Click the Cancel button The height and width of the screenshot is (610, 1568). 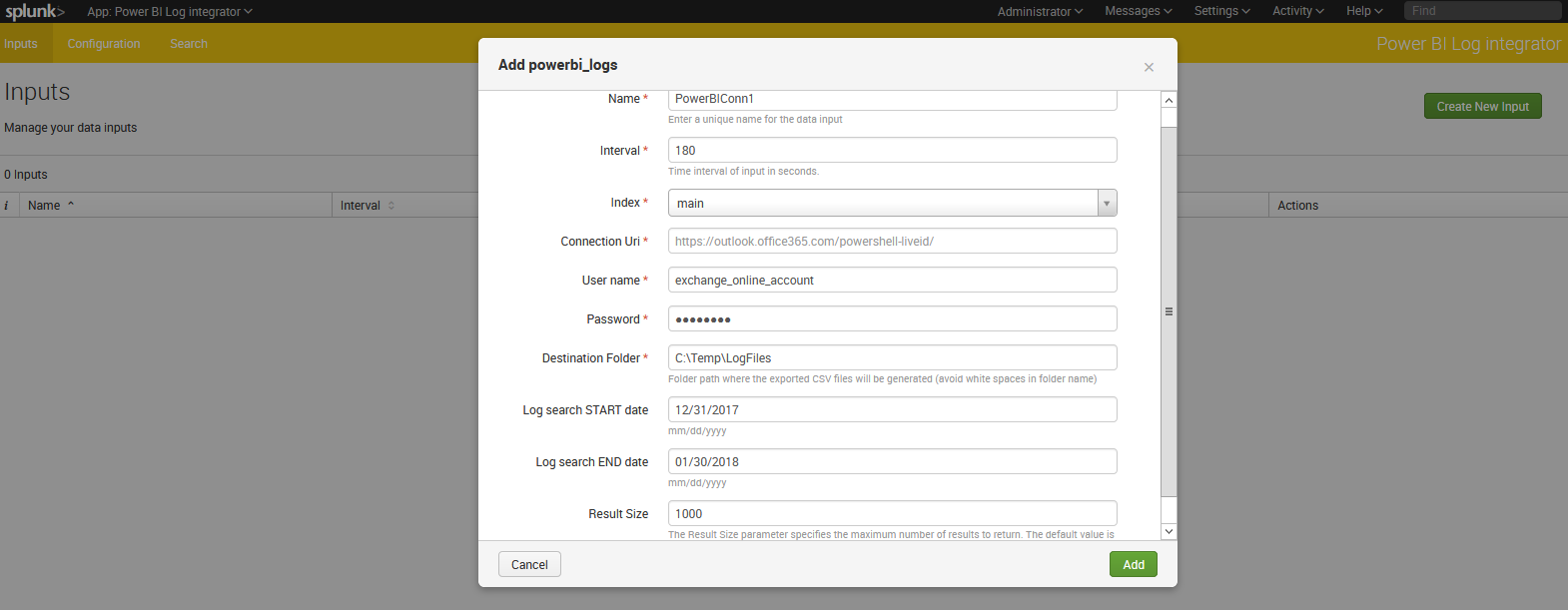(x=529, y=564)
